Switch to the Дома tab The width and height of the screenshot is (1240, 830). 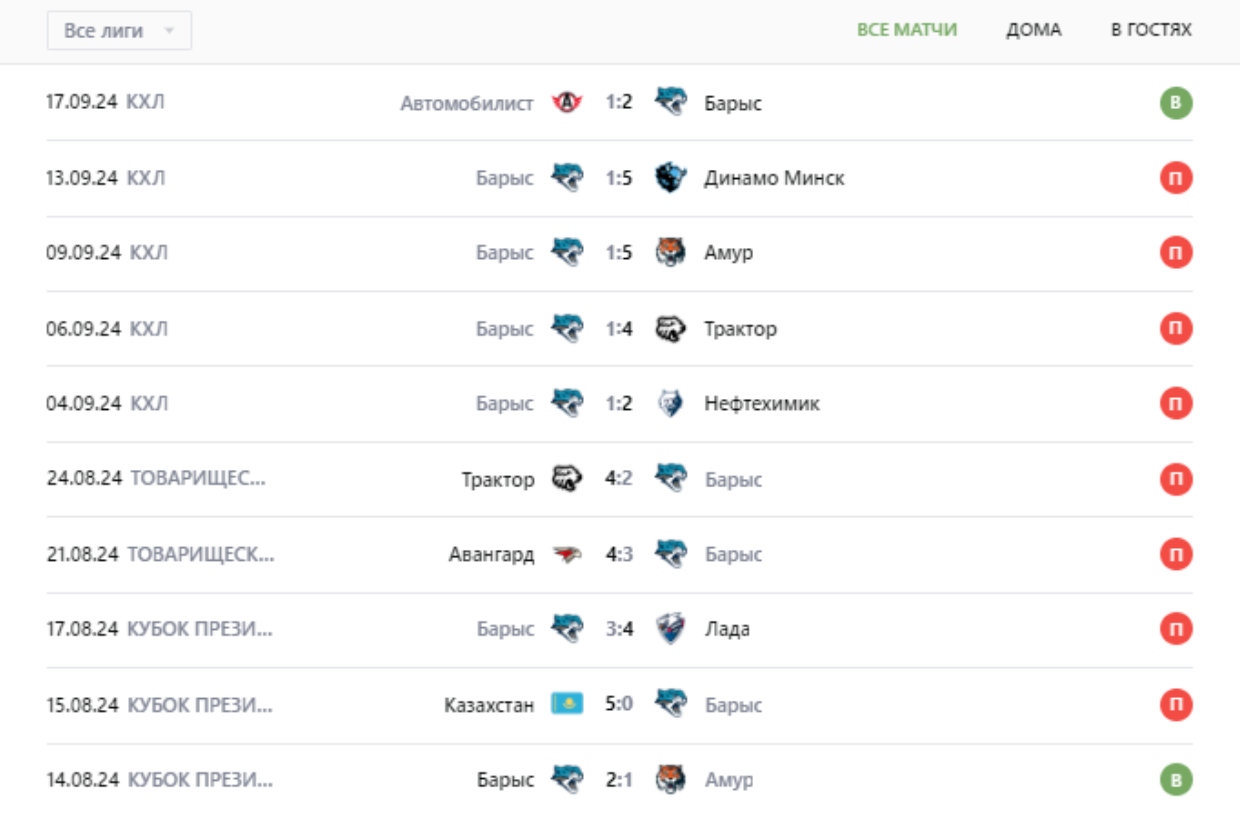(x=1033, y=30)
